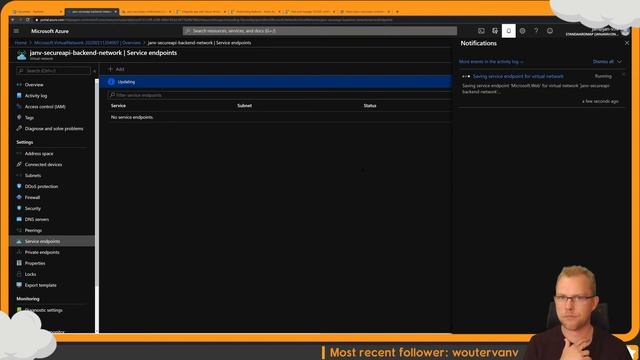Open Locks in sidebar
The height and width of the screenshot is (360, 640).
point(30,275)
